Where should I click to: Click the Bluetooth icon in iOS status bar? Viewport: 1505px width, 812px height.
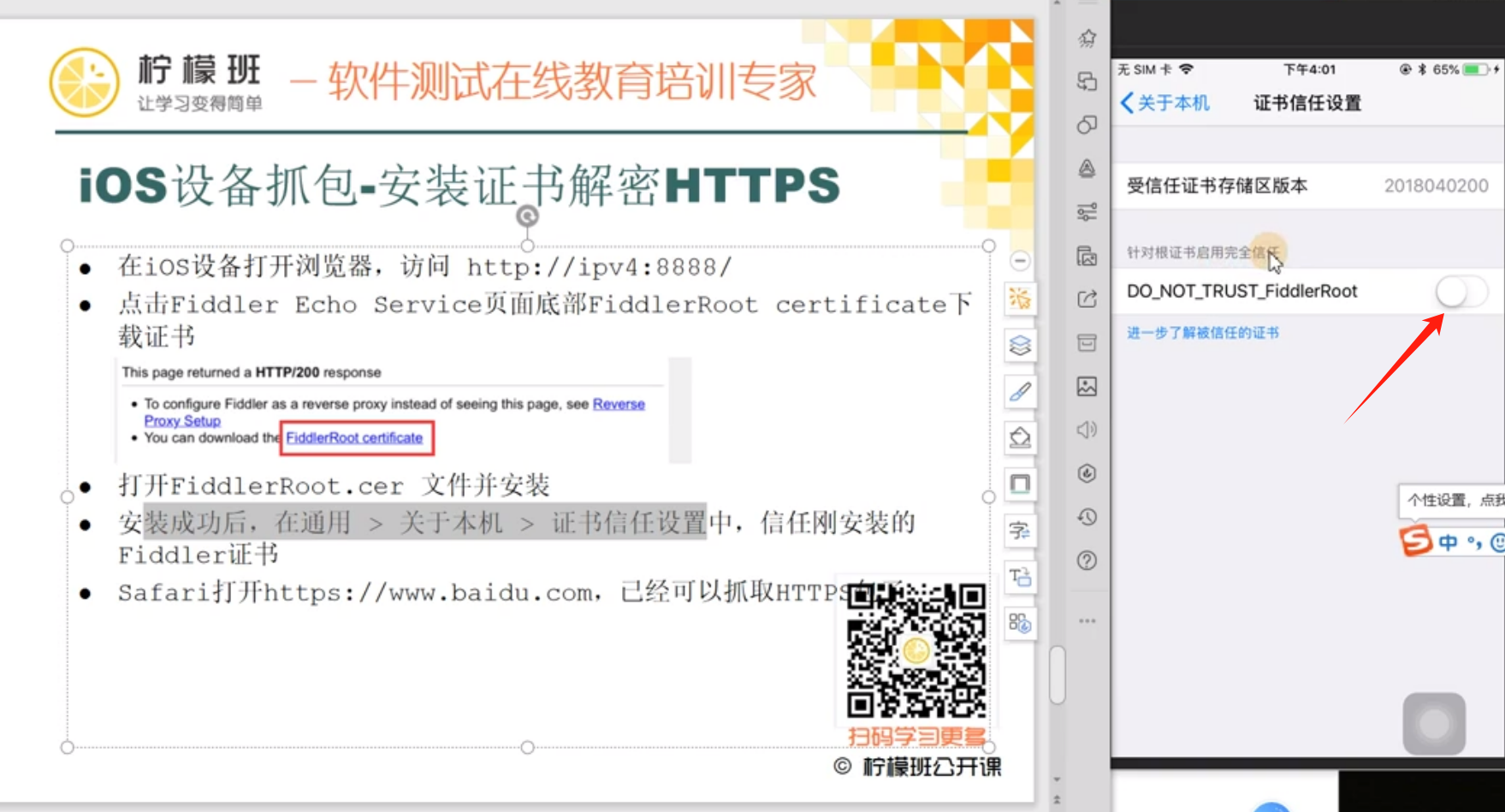point(1422,69)
